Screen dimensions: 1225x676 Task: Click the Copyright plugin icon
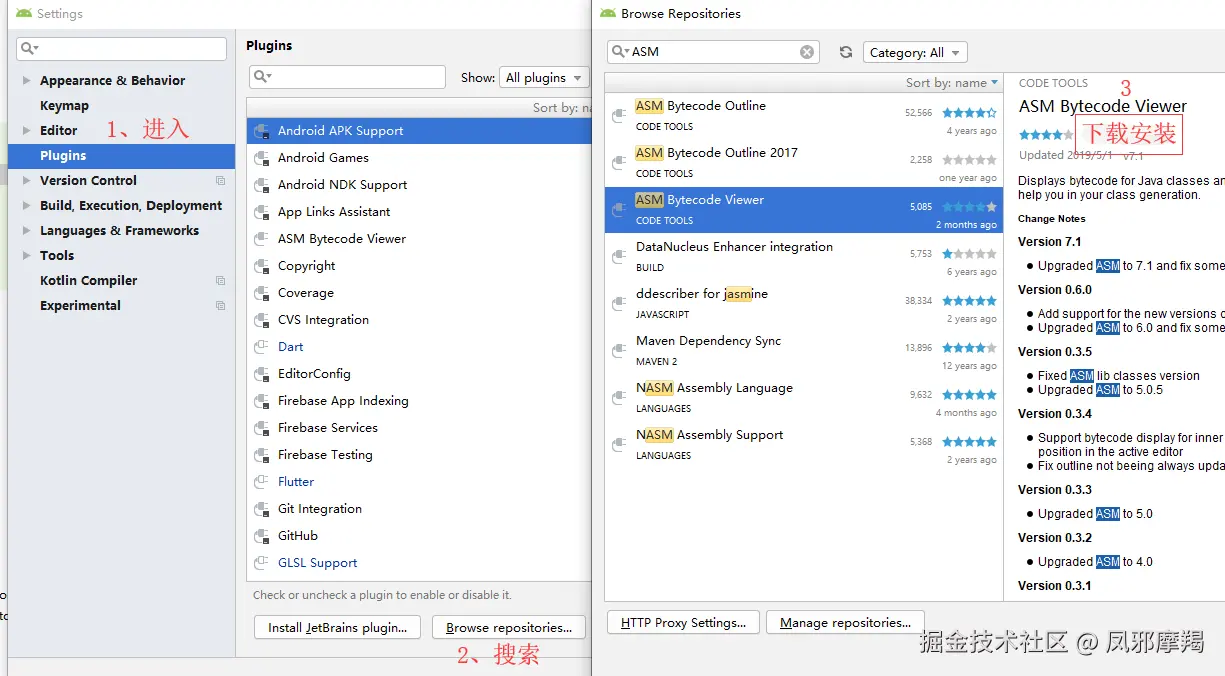coord(261,266)
